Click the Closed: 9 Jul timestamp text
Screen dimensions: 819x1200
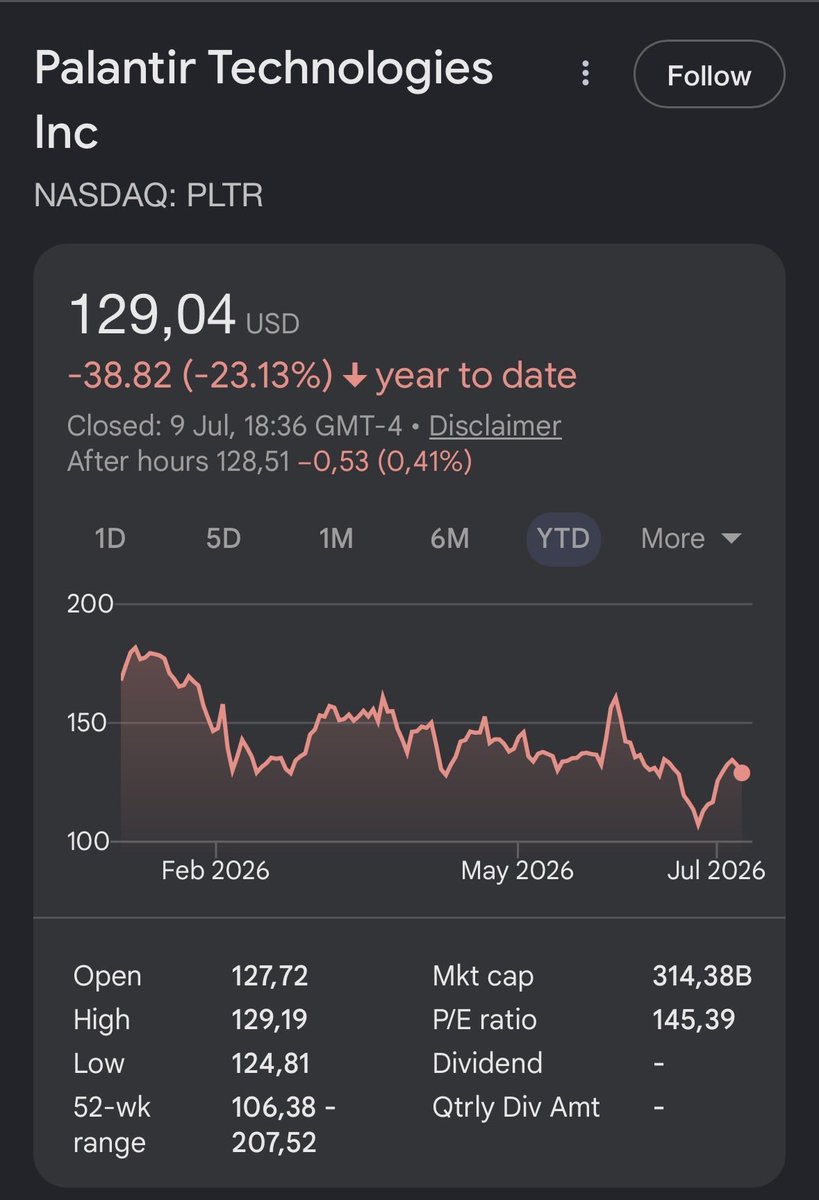tap(234, 426)
